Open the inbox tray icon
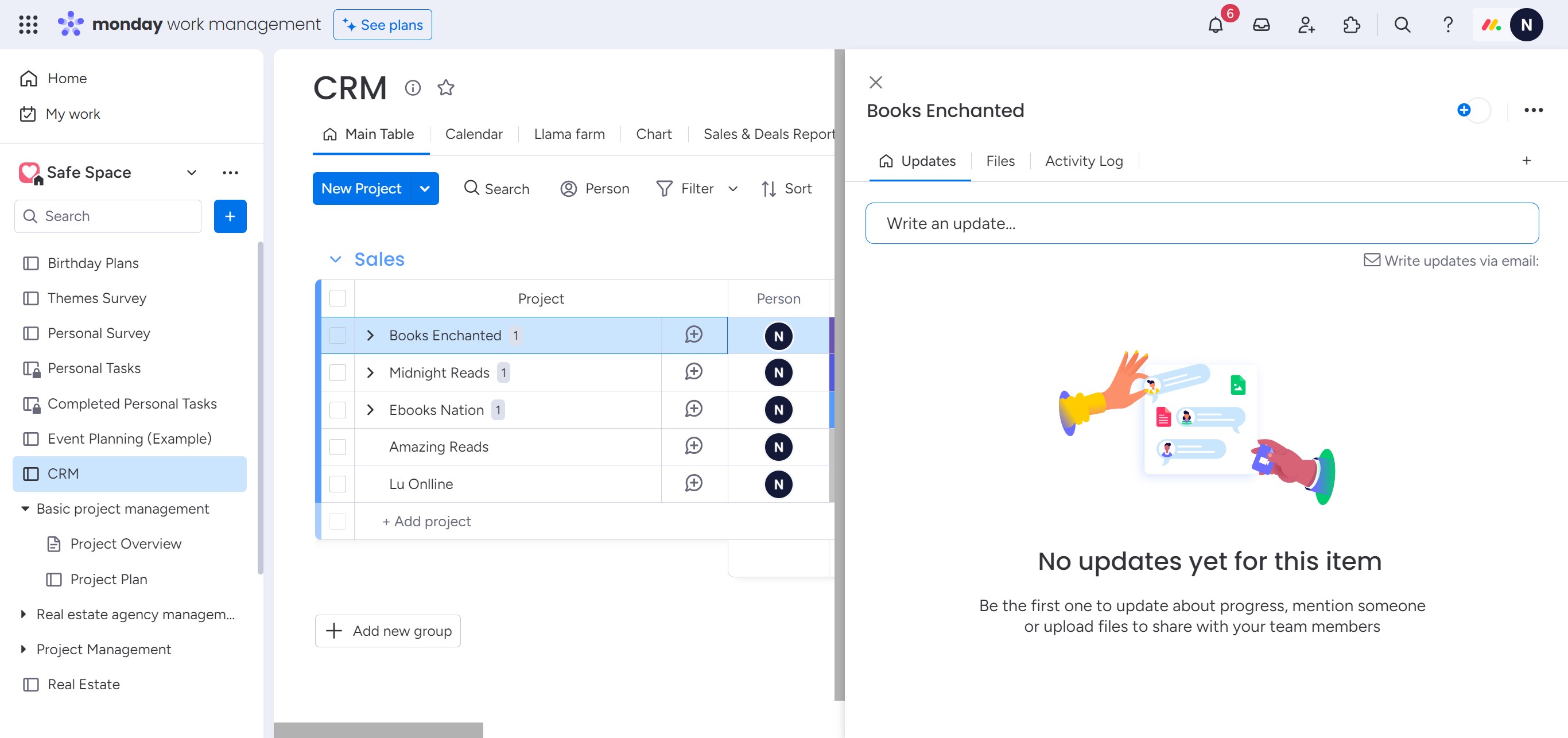 pos(1261,25)
